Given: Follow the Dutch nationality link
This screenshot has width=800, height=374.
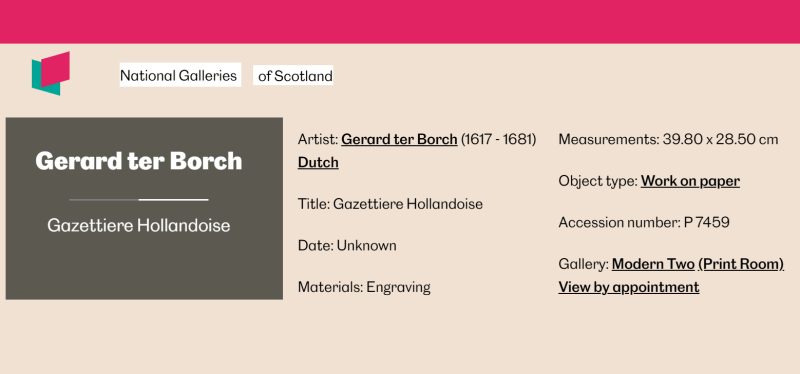Looking at the screenshot, I should tap(318, 163).
